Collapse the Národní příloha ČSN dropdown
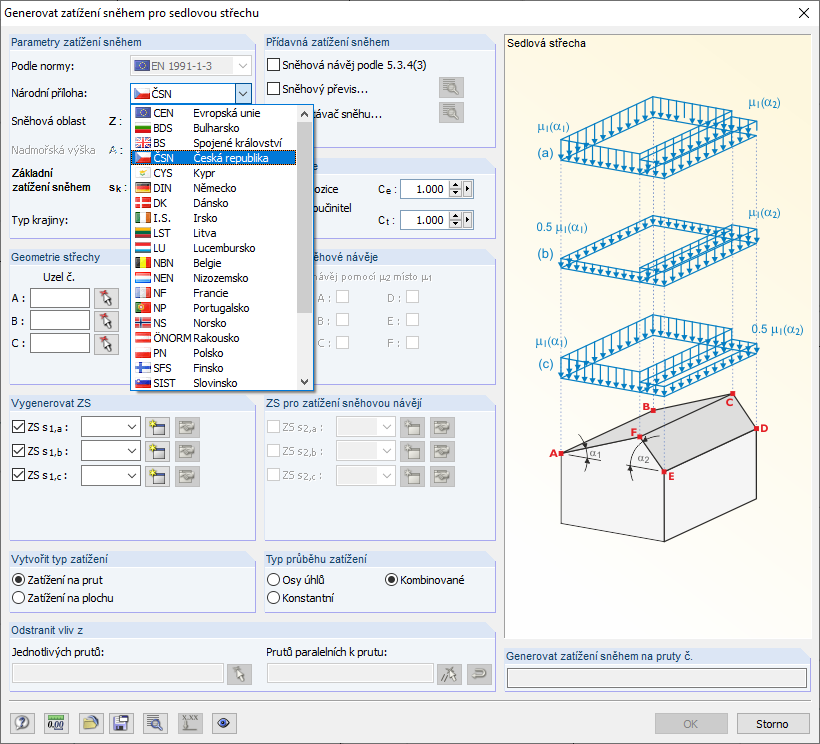The width and height of the screenshot is (820, 744). tap(243, 94)
